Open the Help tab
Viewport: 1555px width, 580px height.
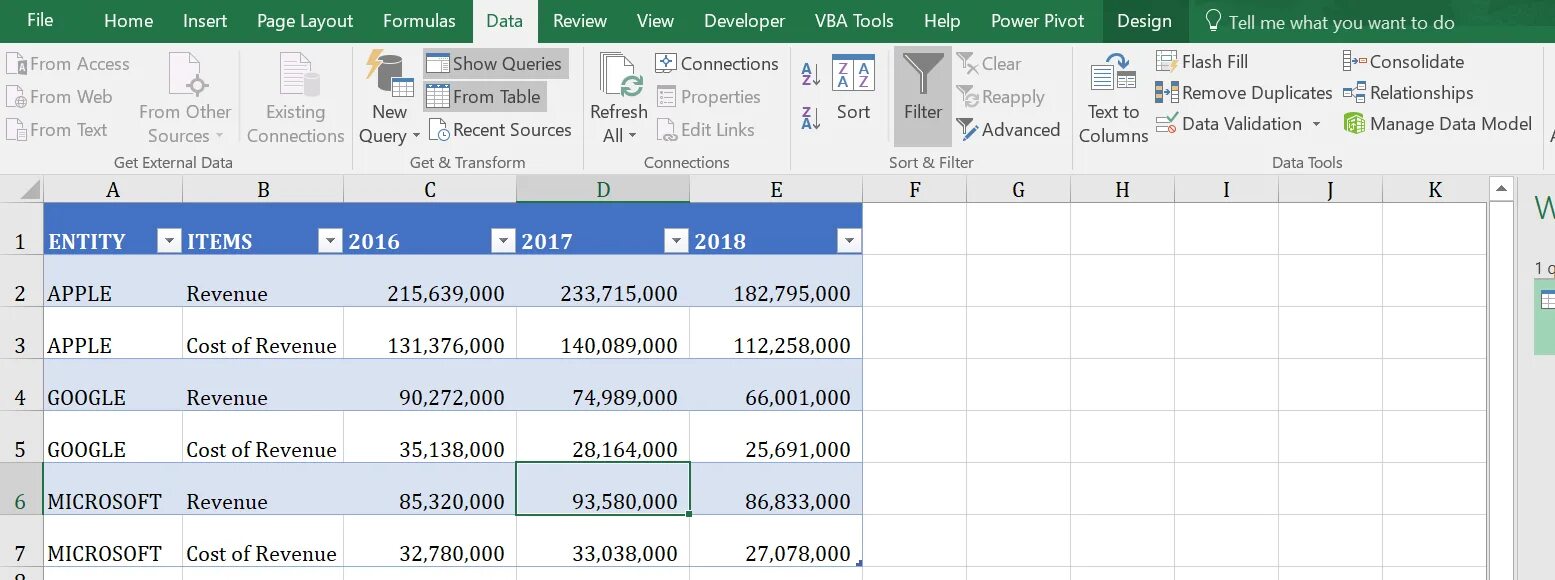point(942,20)
